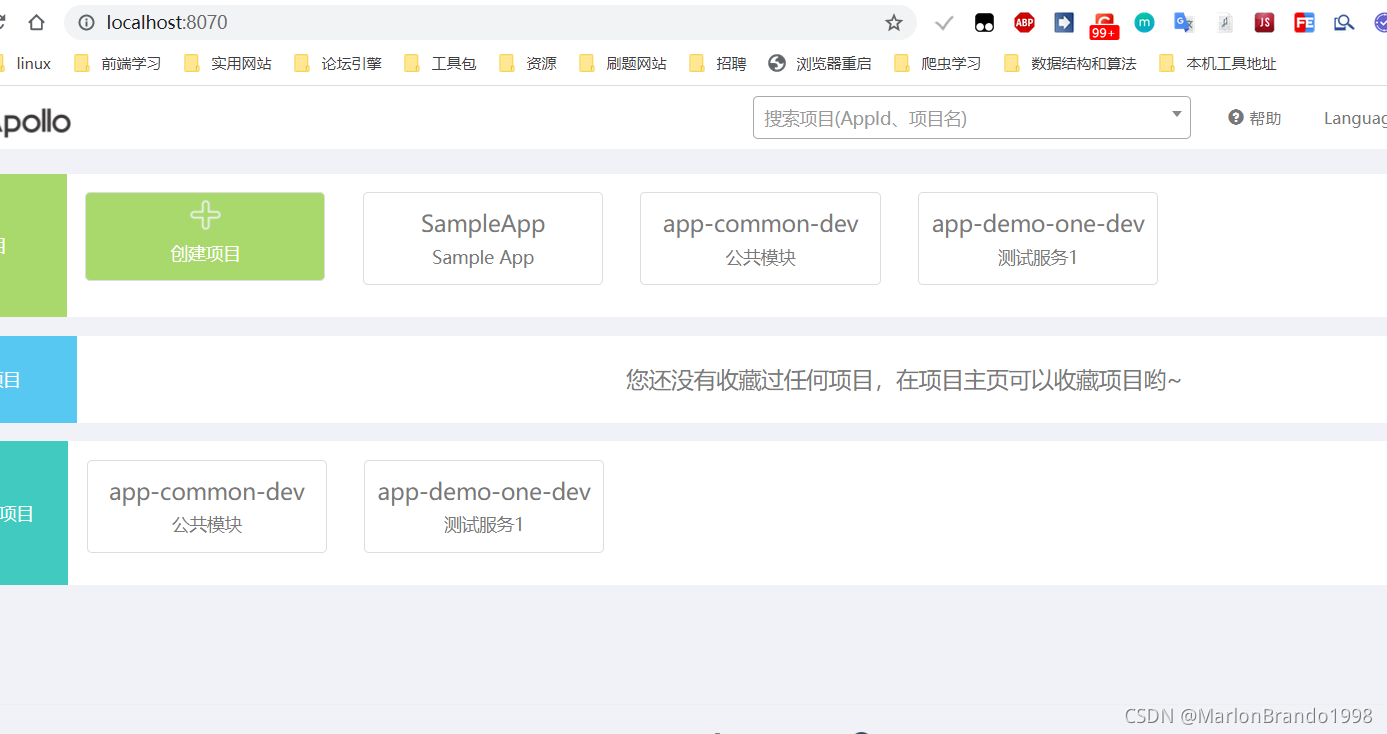1387x734 pixels.
Task: Expand the project search dropdown arrow
Action: click(1177, 114)
